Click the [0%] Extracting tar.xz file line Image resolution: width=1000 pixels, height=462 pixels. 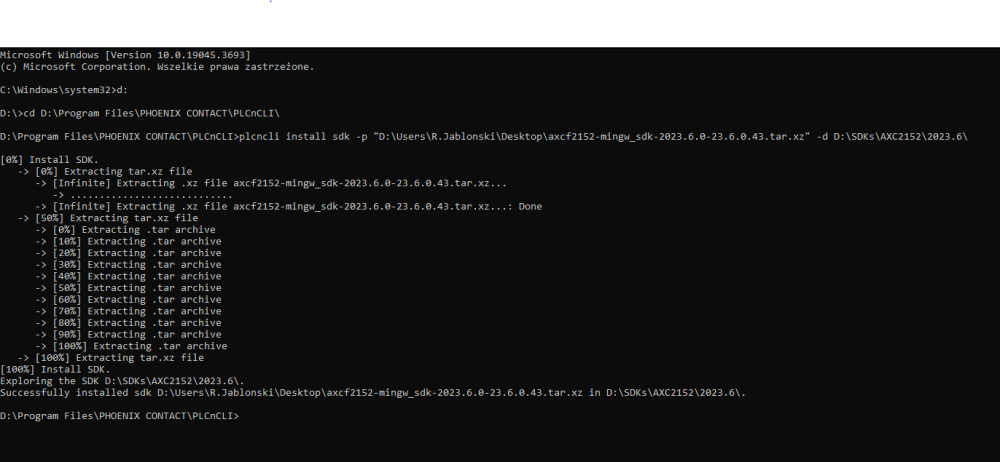105,171
